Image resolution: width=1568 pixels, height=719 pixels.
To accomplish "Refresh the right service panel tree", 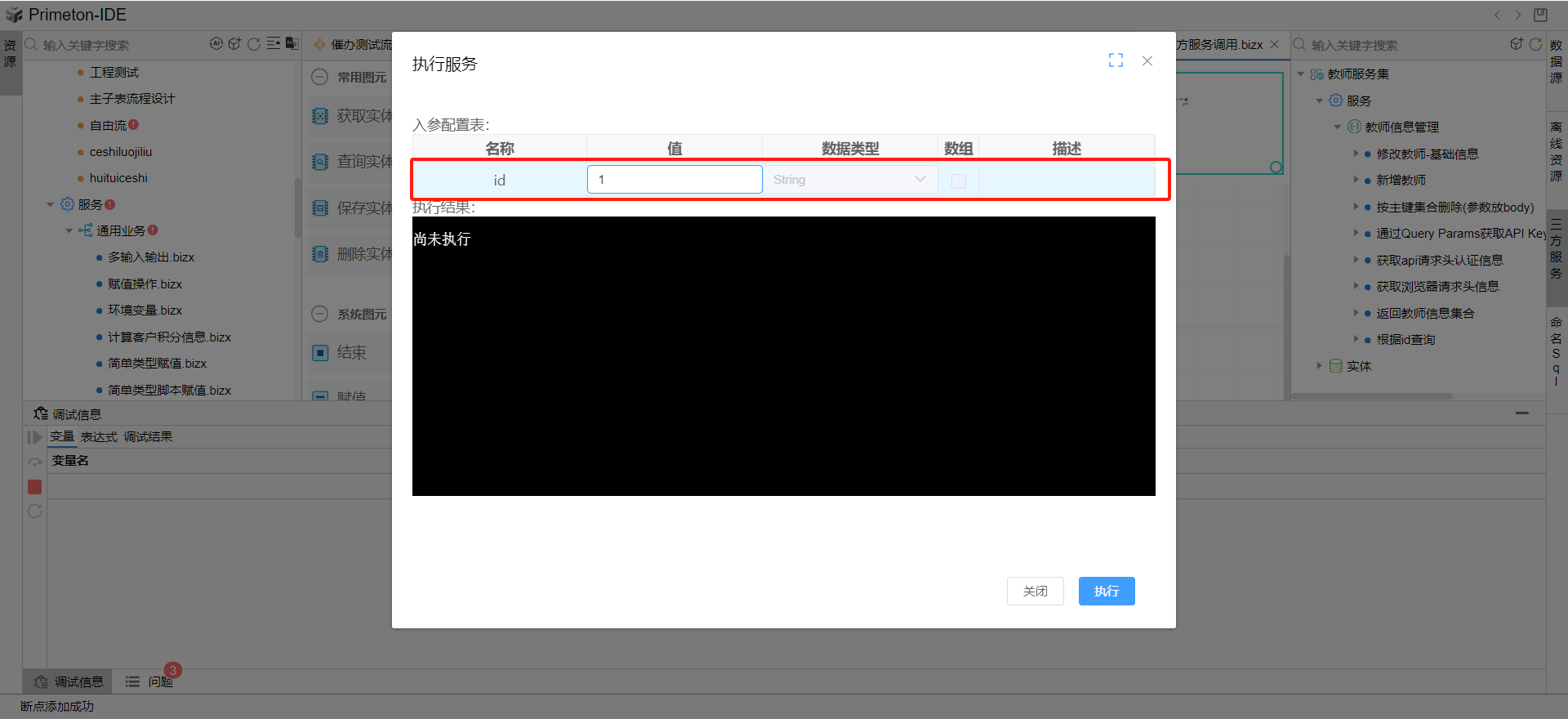I will click(x=1535, y=44).
